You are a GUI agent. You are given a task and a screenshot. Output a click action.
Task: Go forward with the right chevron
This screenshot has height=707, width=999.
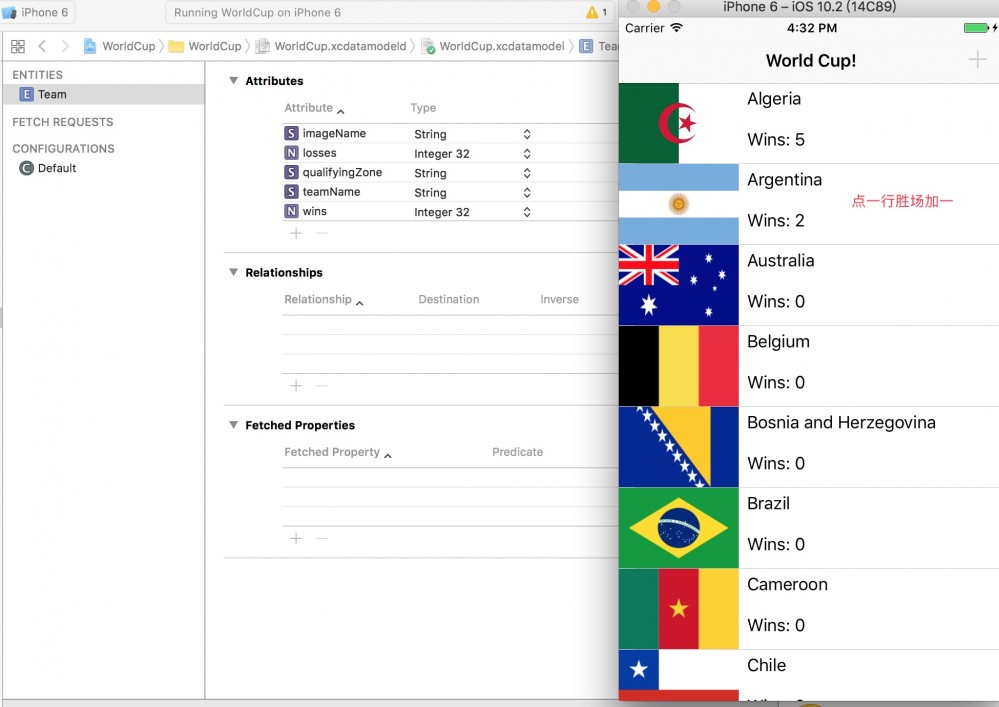point(65,46)
